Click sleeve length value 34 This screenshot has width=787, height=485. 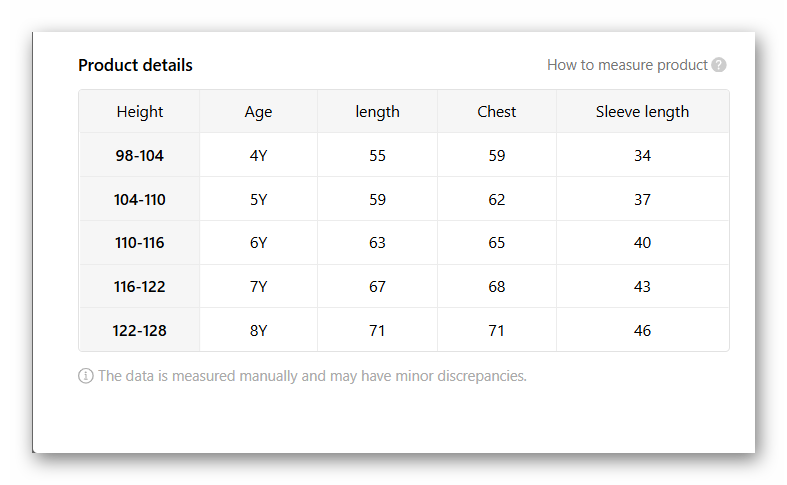[x=642, y=156]
